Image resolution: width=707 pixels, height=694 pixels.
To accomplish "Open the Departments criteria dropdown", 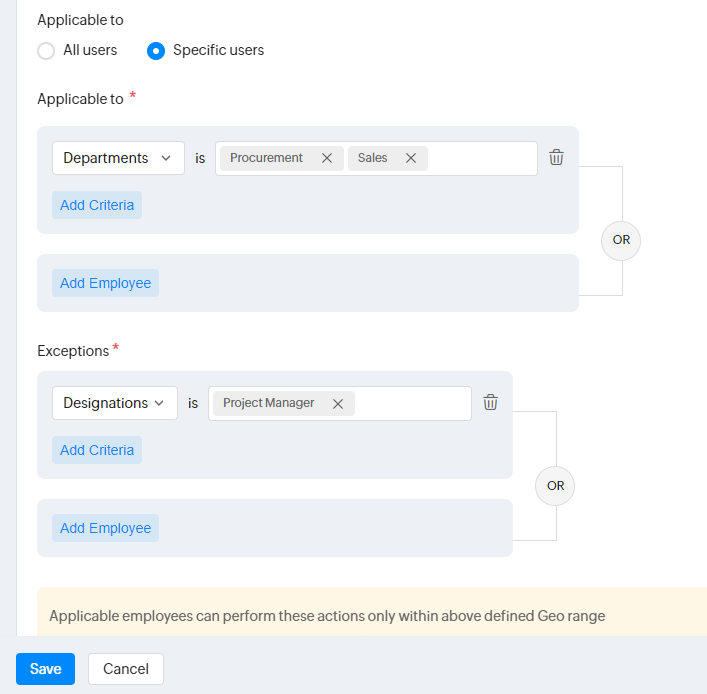I will 118,158.
